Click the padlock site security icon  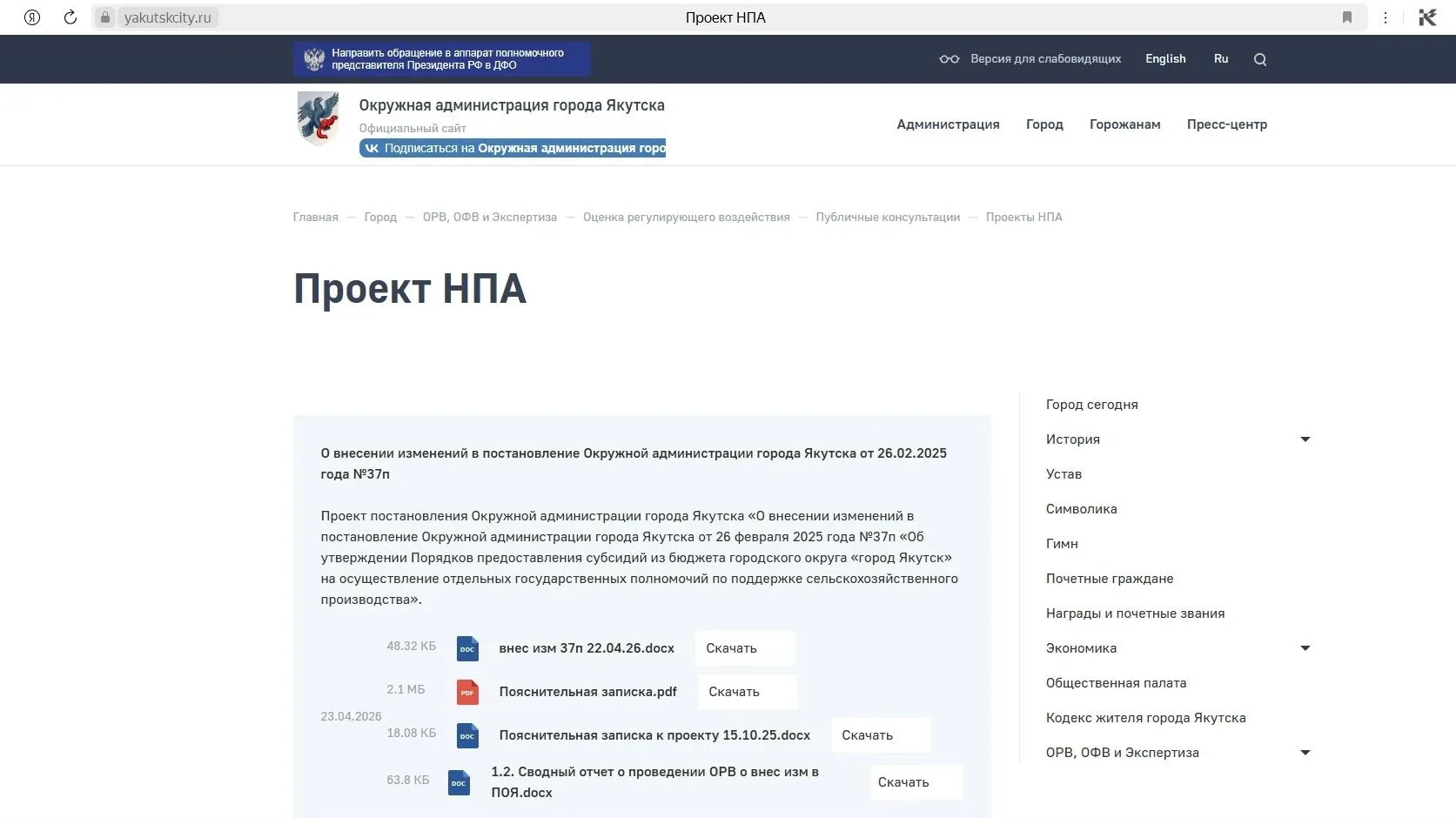tap(105, 17)
